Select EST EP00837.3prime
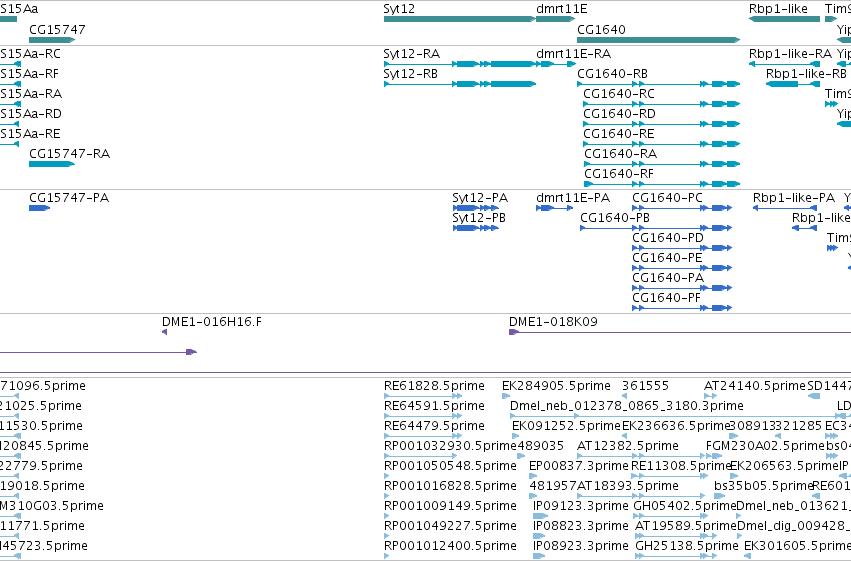This screenshot has height=561, width=851. [579, 467]
